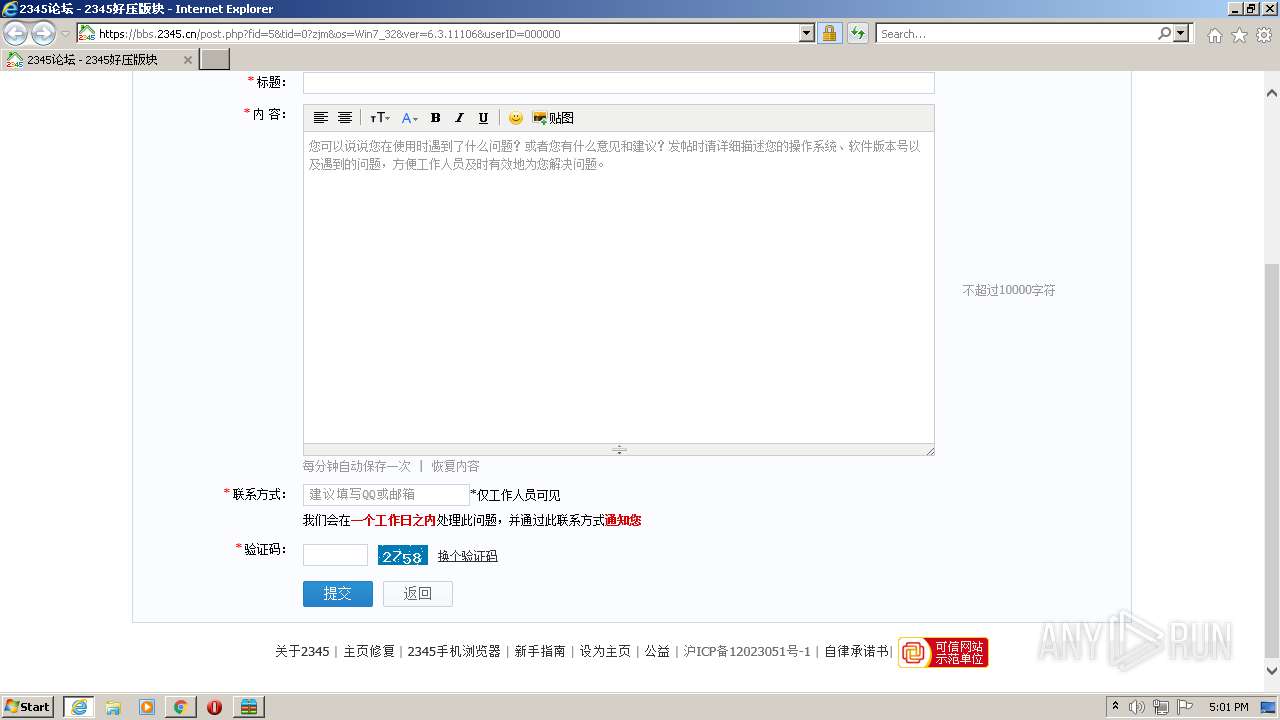This screenshot has width=1280, height=720.
Task: Open volume control in system tray
Action: [x=1137, y=707]
